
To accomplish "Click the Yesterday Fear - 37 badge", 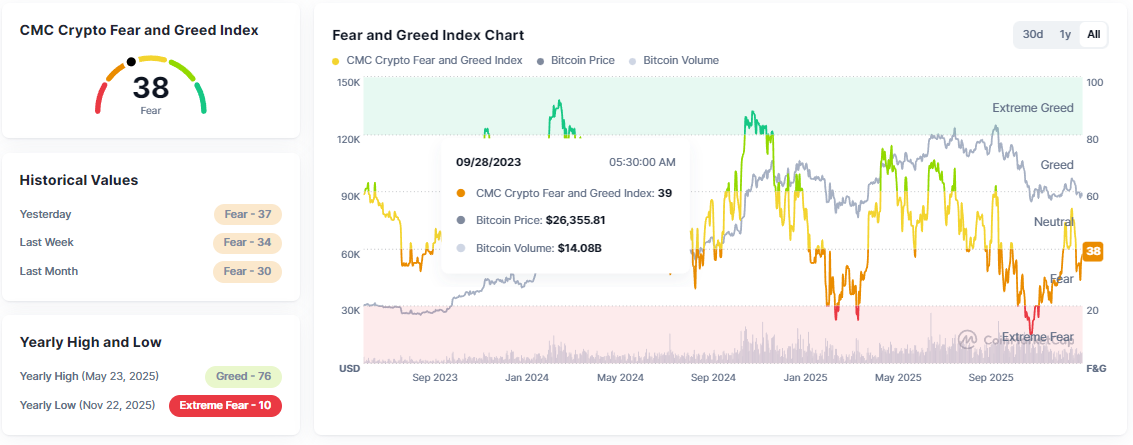I will point(247,214).
